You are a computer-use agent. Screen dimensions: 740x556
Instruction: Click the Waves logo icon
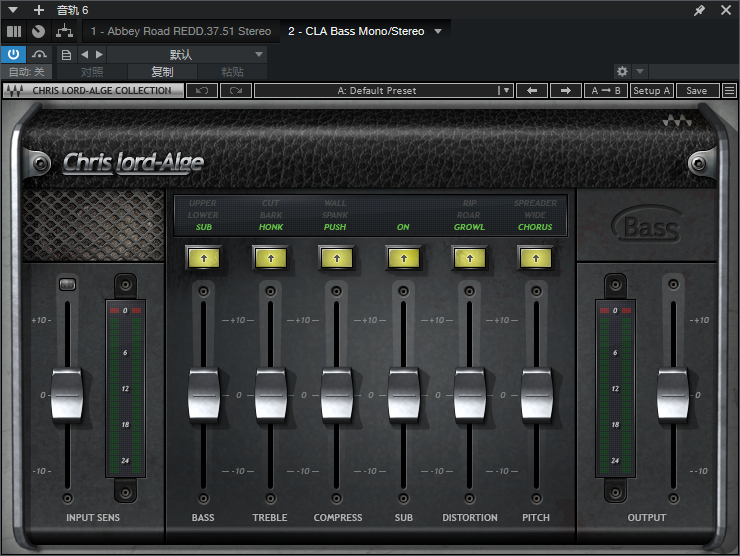click(677, 122)
